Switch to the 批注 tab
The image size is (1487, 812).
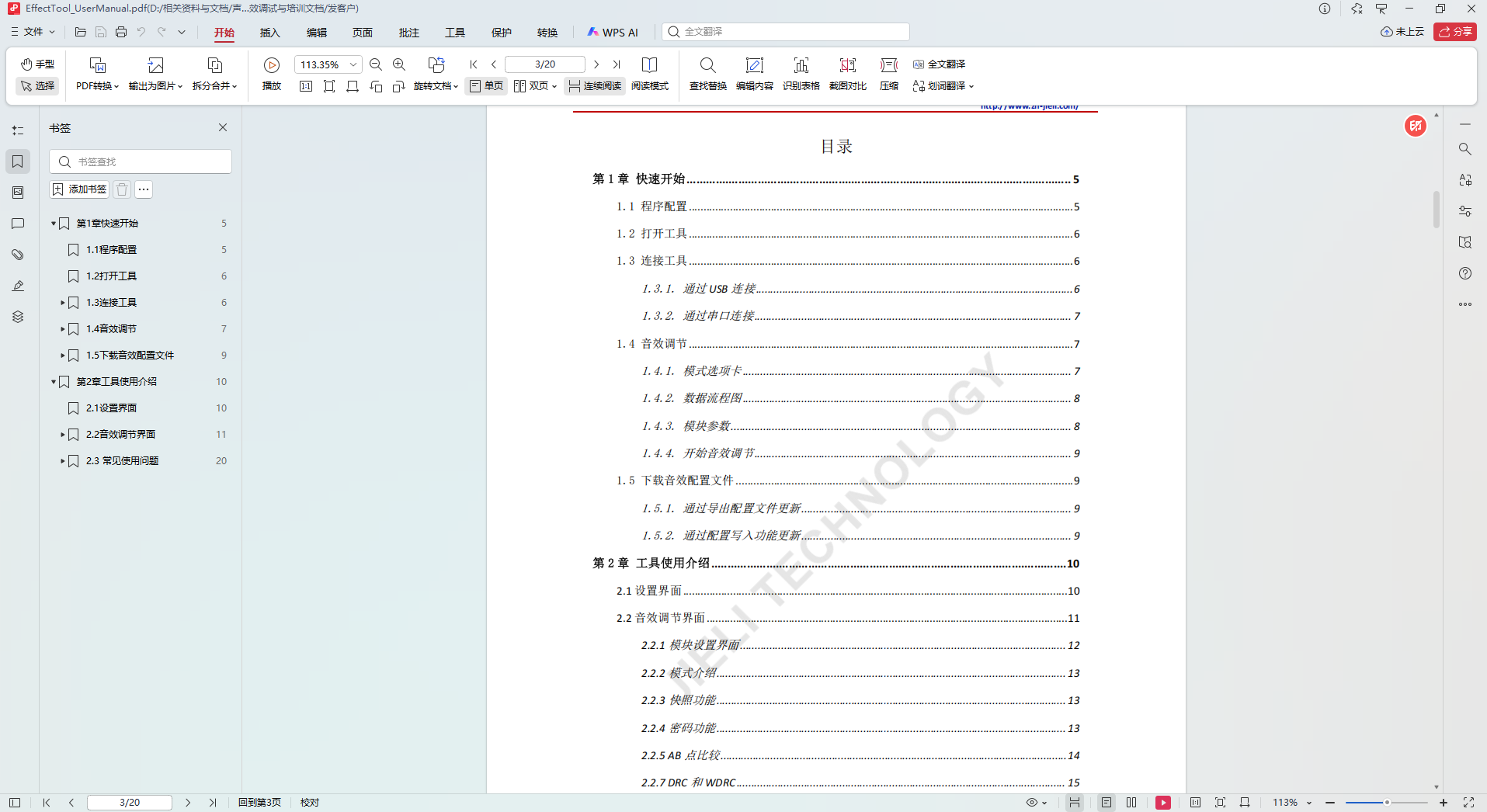(x=408, y=33)
